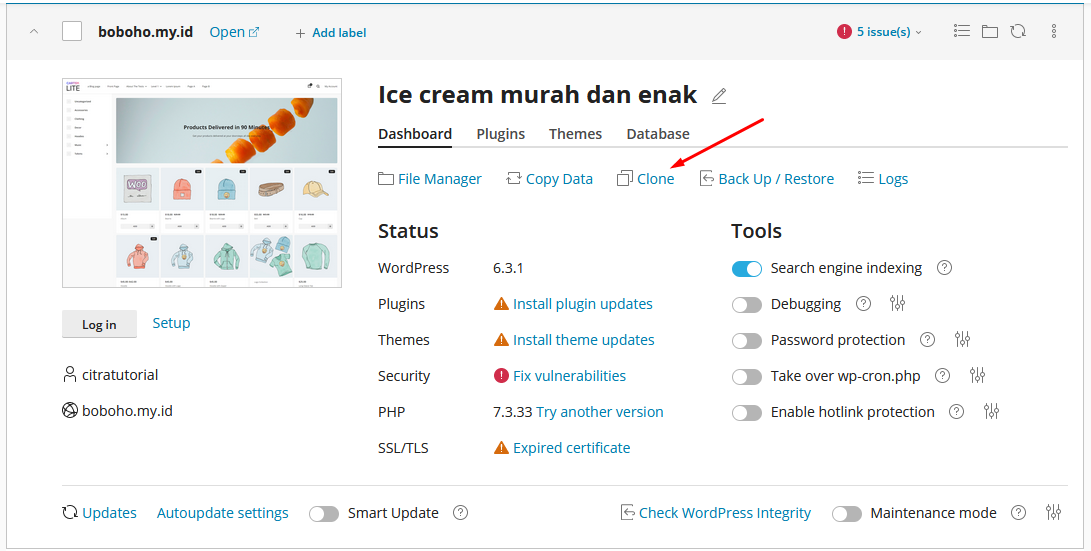Screen dimensions: 1091x551
Task: Click the WordPress version 6.3.1 text
Action: [508, 269]
